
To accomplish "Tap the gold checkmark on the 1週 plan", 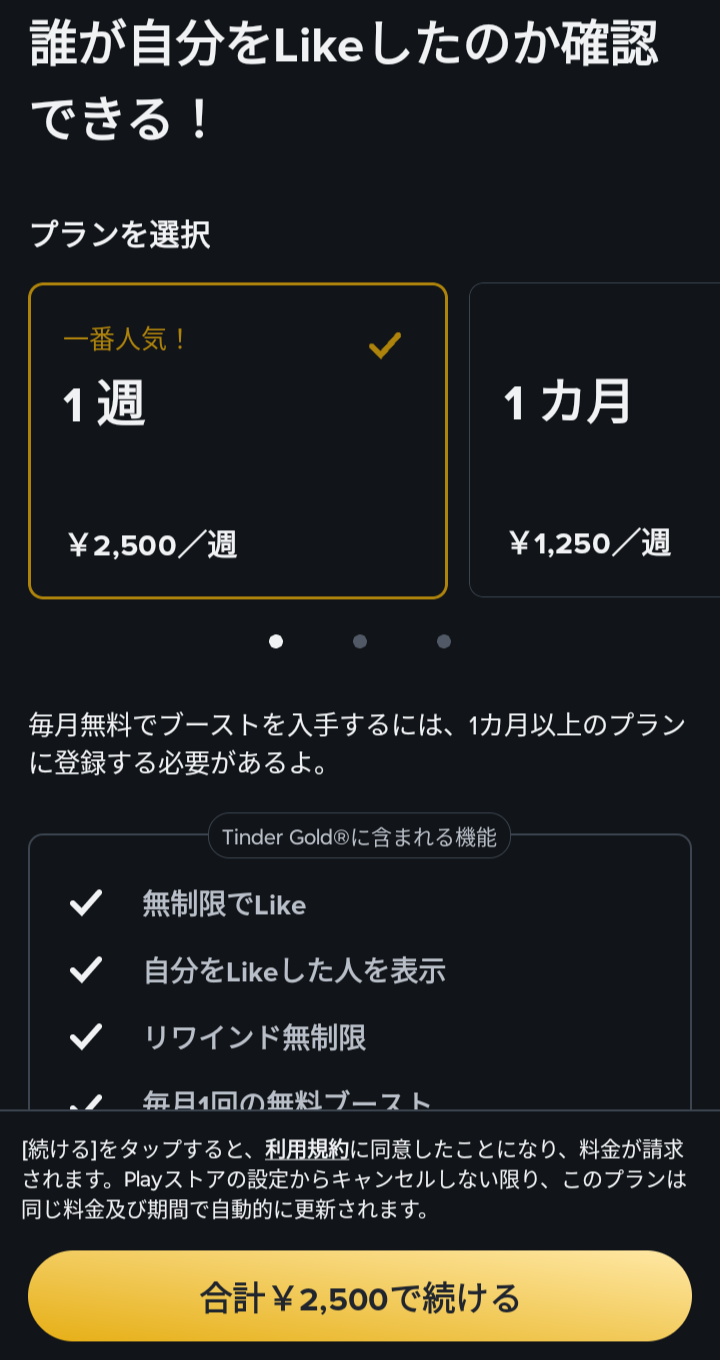I will 385,346.
